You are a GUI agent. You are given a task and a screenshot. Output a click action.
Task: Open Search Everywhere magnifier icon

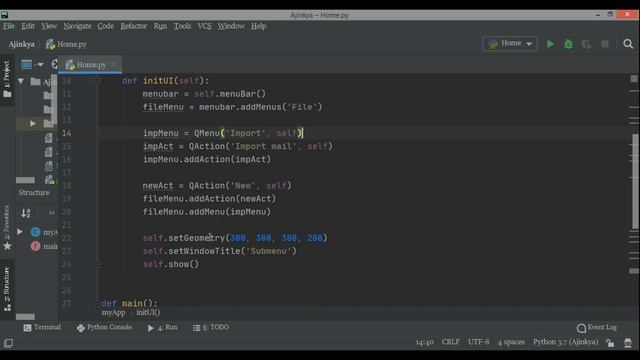(628, 44)
